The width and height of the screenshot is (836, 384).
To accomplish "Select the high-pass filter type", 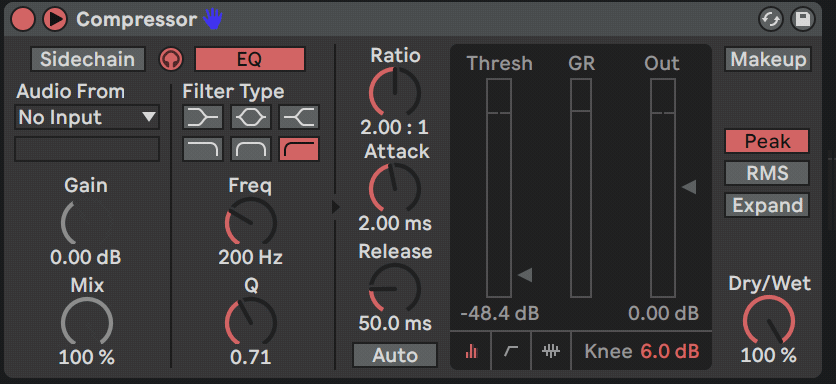I will (x=299, y=149).
